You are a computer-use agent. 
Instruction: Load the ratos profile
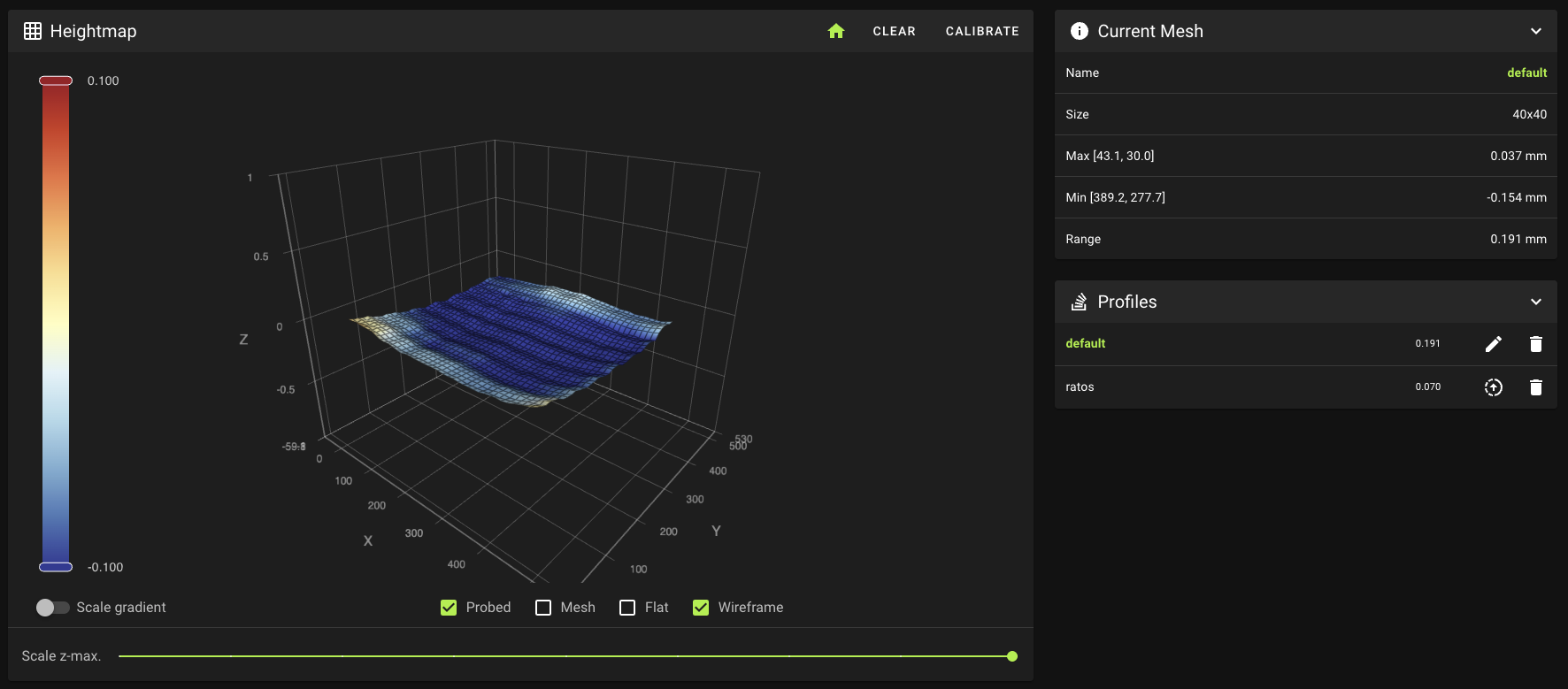pyautogui.click(x=1494, y=387)
